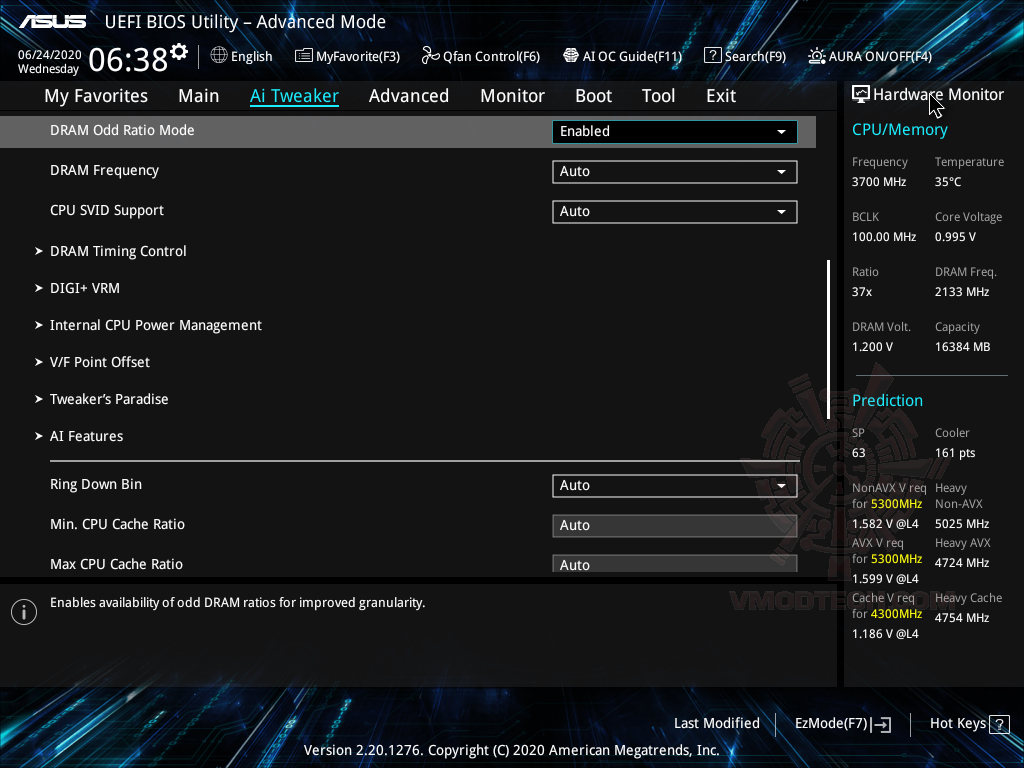Open the Boot menu tab
This screenshot has width=1024, height=768.
click(593, 95)
